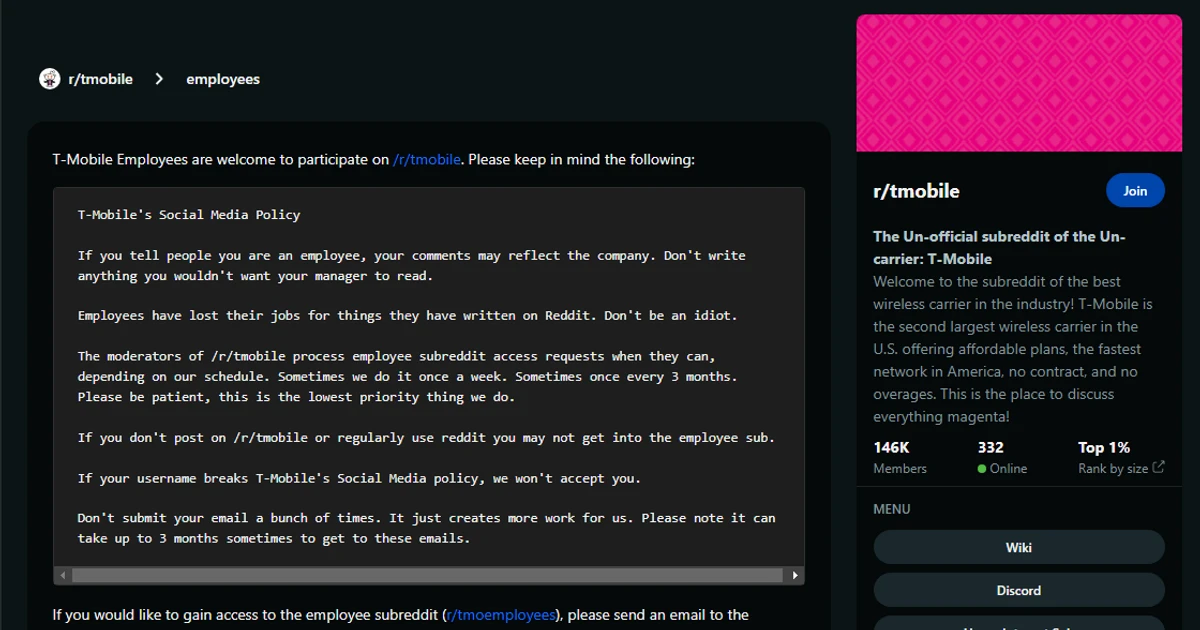Screen dimensions: 1200x630
Task: Click the green Online status dot
Action: pos(981,468)
